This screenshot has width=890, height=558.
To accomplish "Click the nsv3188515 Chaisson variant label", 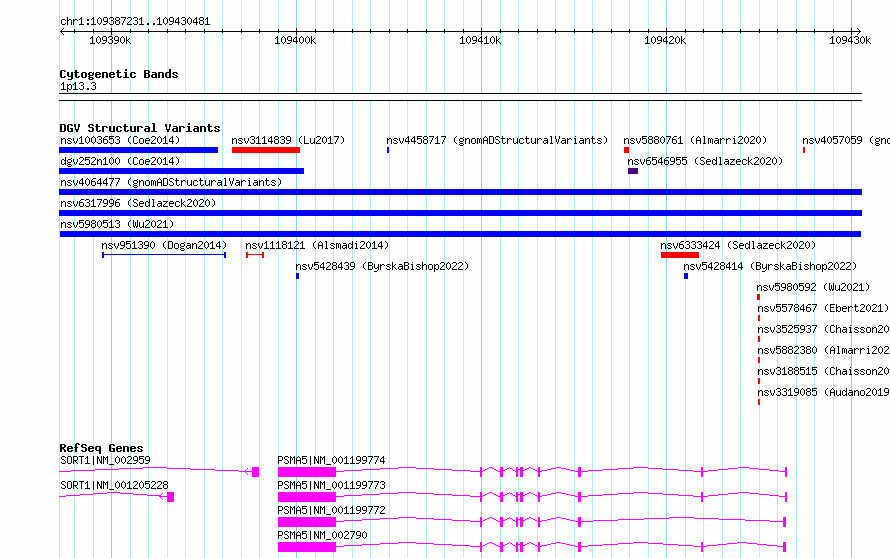I will pos(823,371).
